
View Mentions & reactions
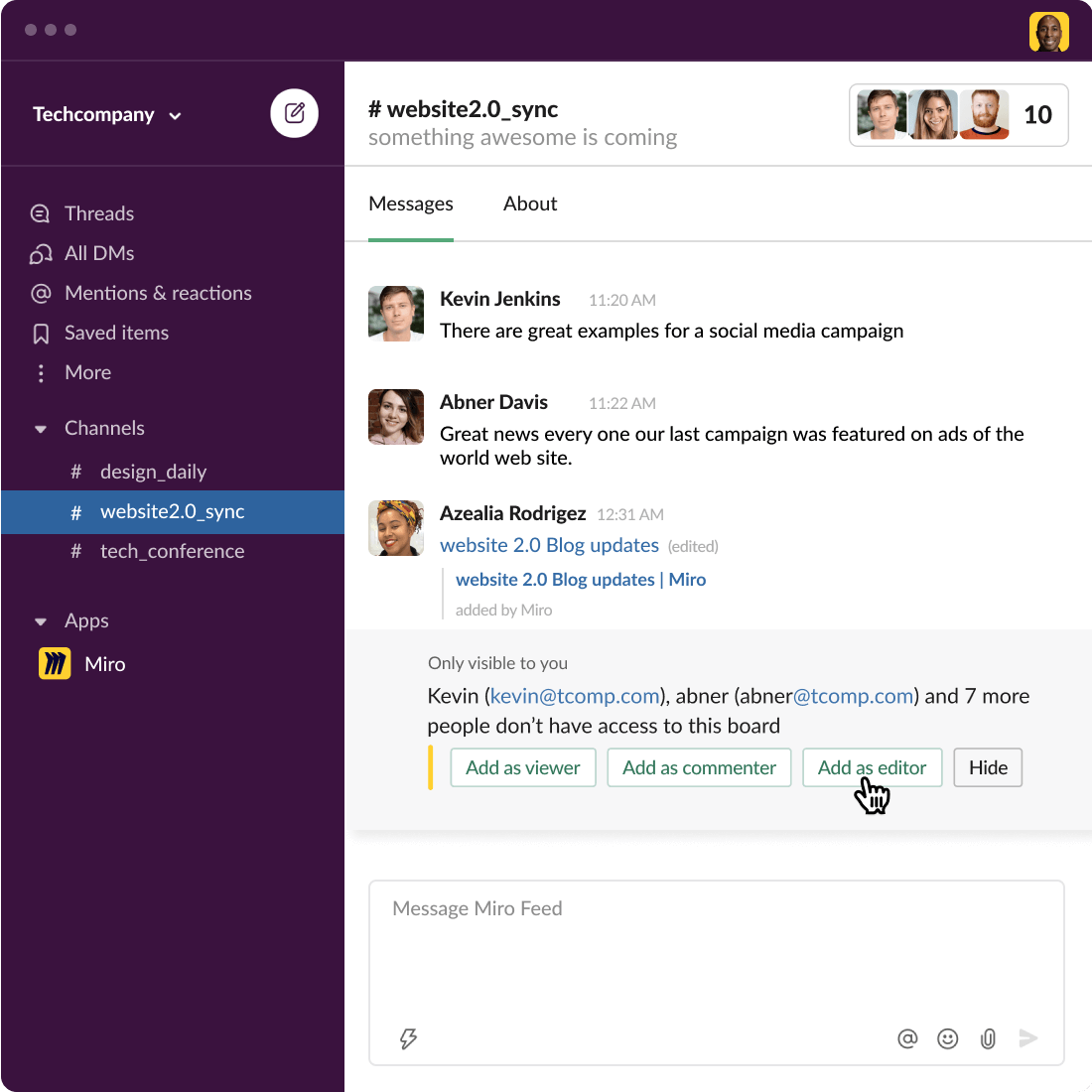157,293
